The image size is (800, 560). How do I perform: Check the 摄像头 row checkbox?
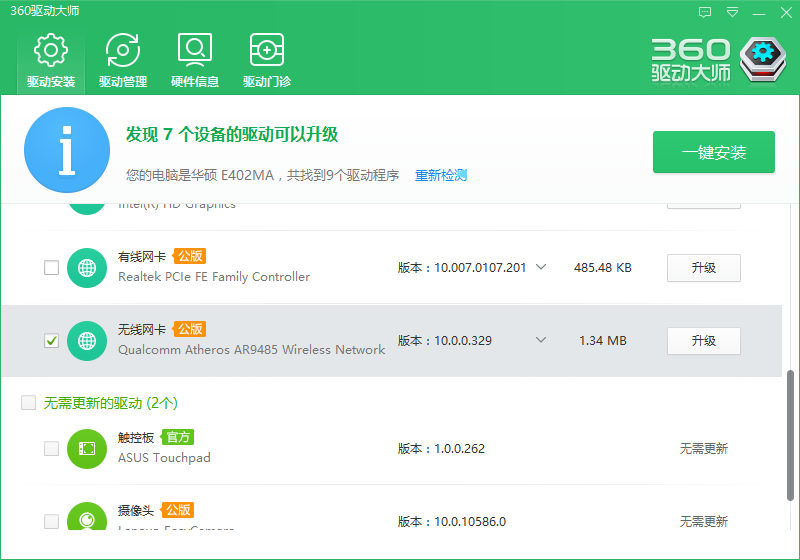click(x=52, y=521)
